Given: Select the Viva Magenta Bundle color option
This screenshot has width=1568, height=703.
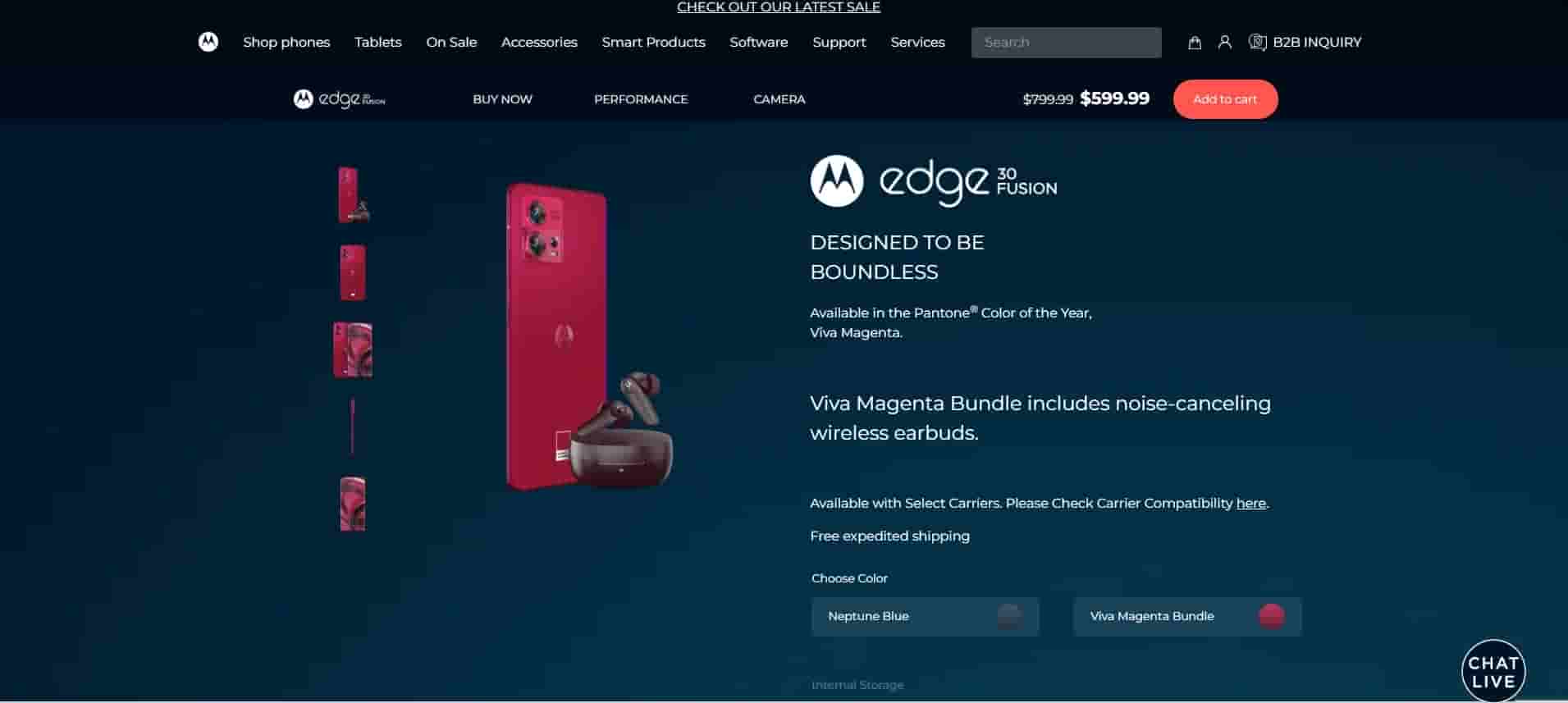Looking at the screenshot, I should [1187, 616].
